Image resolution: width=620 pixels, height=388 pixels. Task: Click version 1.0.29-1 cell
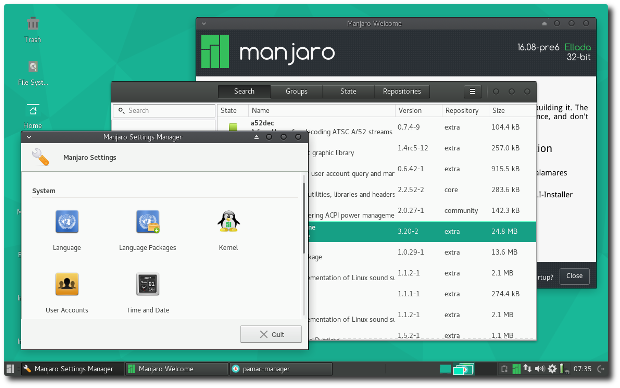pos(411,252)
